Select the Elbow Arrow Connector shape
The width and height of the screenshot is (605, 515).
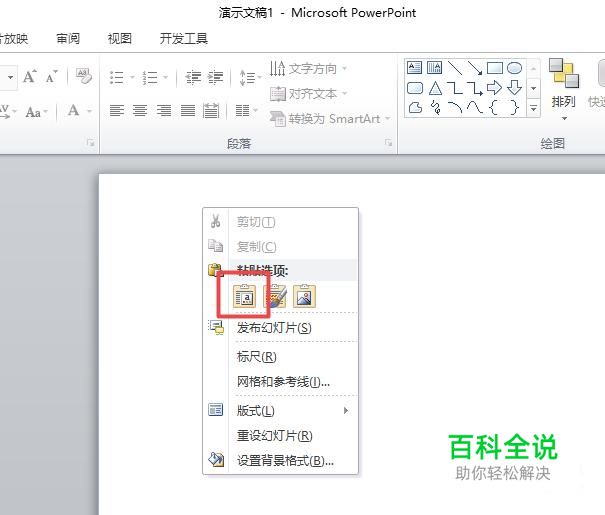[475, 88]
